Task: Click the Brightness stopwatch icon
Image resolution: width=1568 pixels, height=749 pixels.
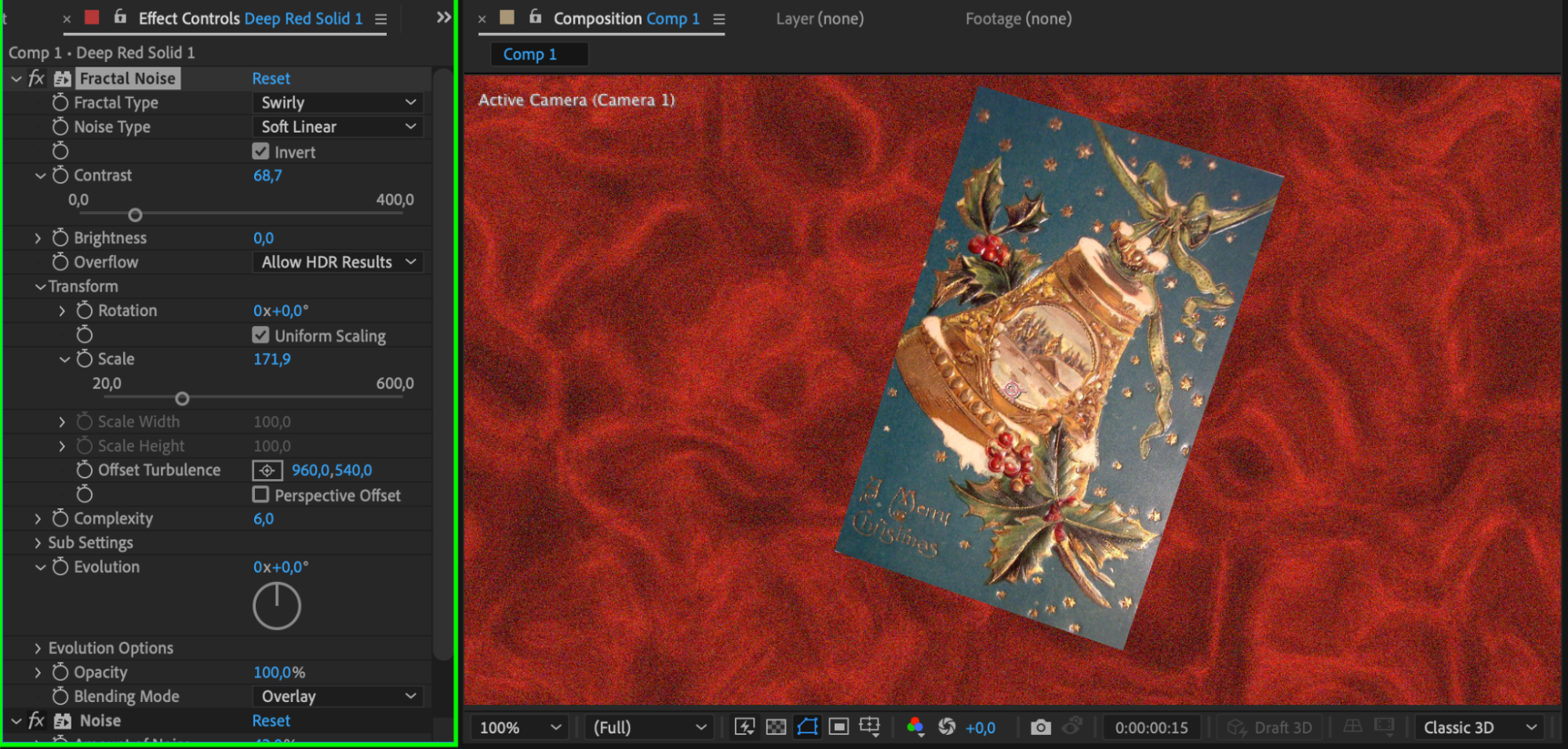Action: pyautogui.click(x=60, y=238)
